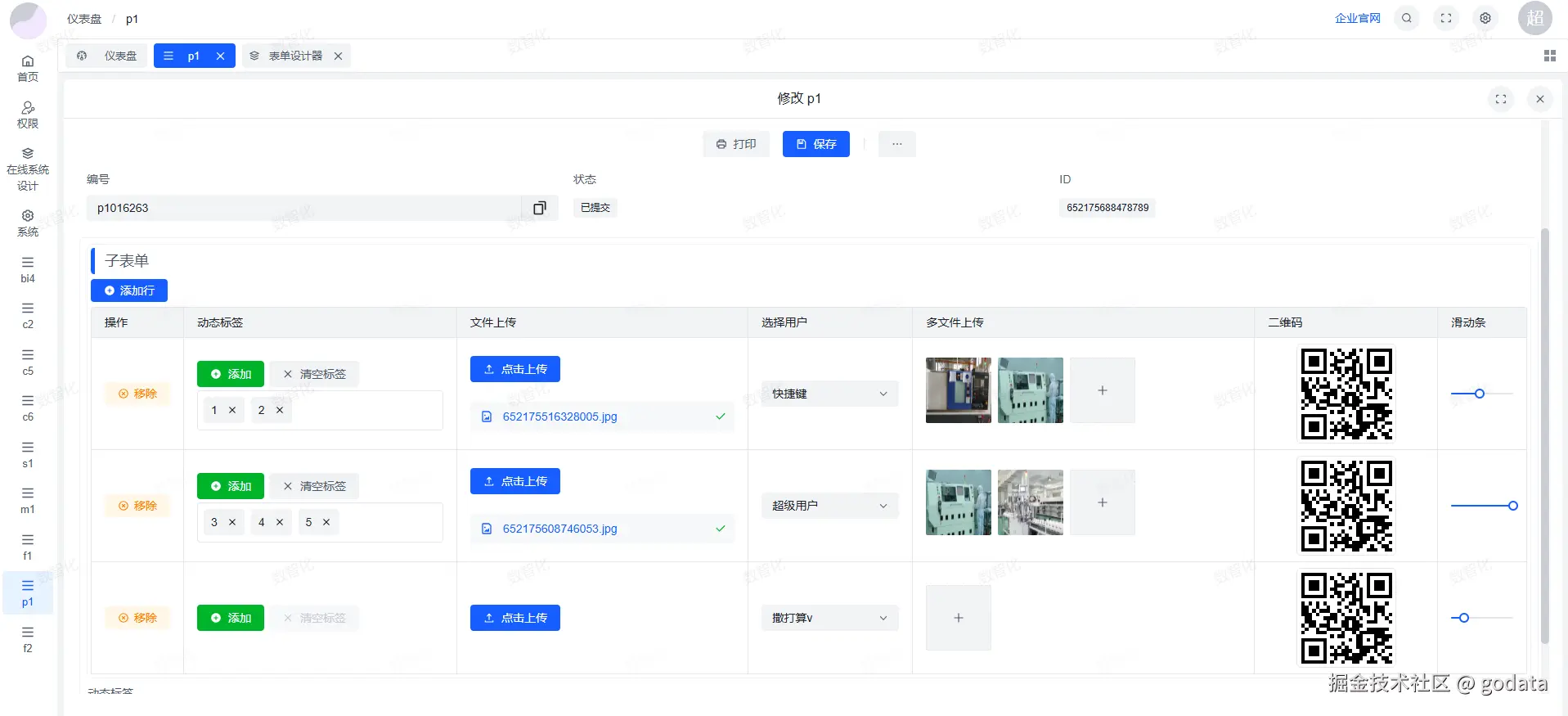Click the 保存 save button
Viewport: 1568px width, 716px height.
click(x=816, y=144)
